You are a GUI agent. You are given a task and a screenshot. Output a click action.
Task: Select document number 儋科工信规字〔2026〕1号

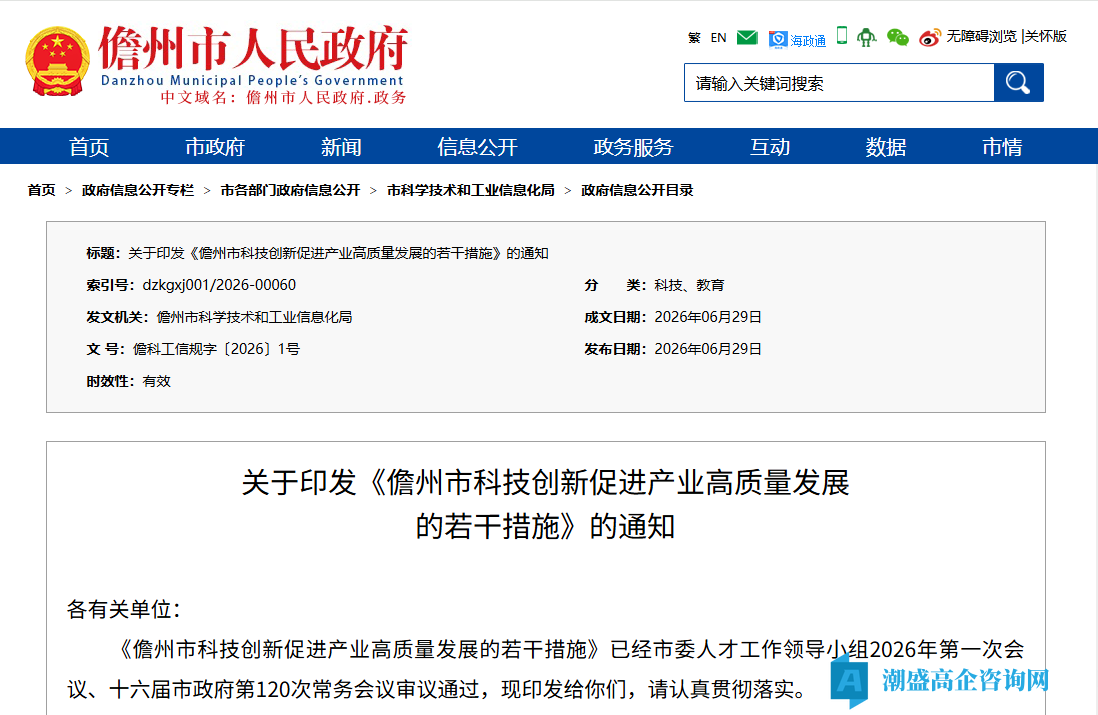pos(216,349)
